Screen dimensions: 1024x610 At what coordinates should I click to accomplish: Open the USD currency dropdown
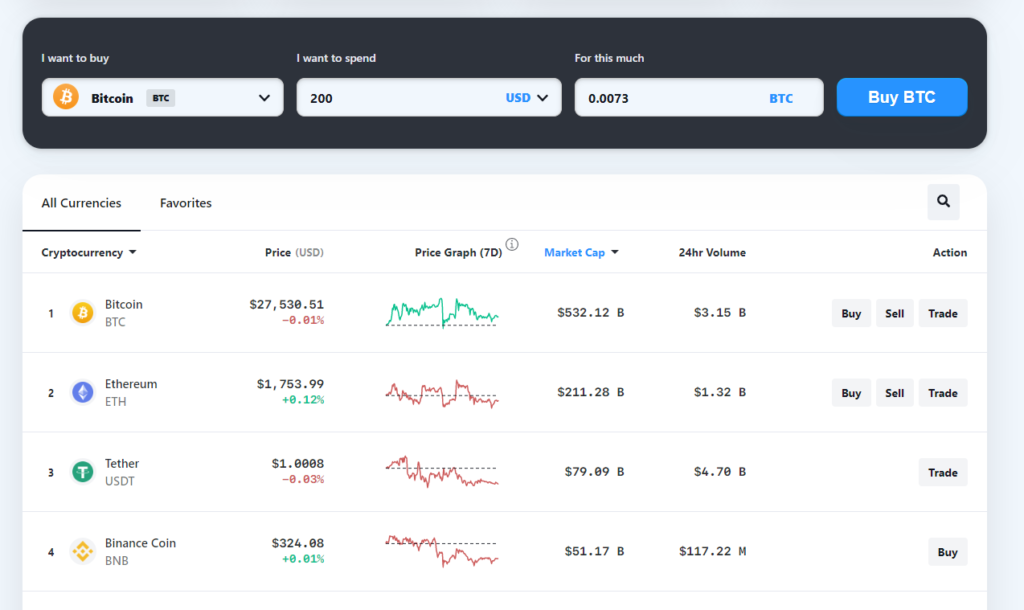coord(526,98)
